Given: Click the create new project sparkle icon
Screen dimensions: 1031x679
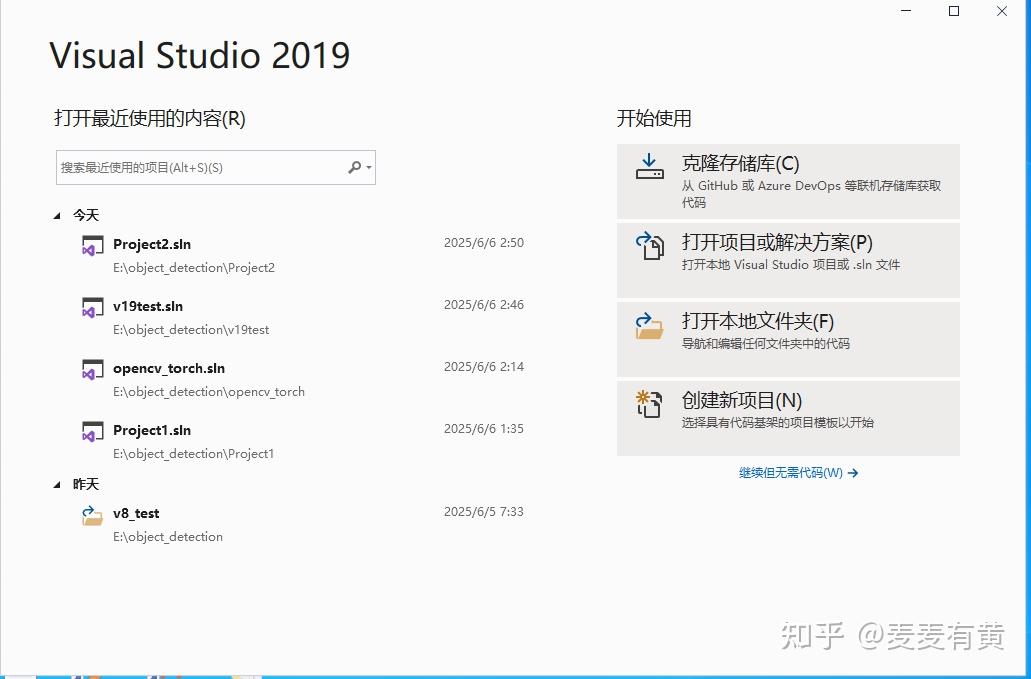Looking at the screenshot, I should tap(649, 404).
